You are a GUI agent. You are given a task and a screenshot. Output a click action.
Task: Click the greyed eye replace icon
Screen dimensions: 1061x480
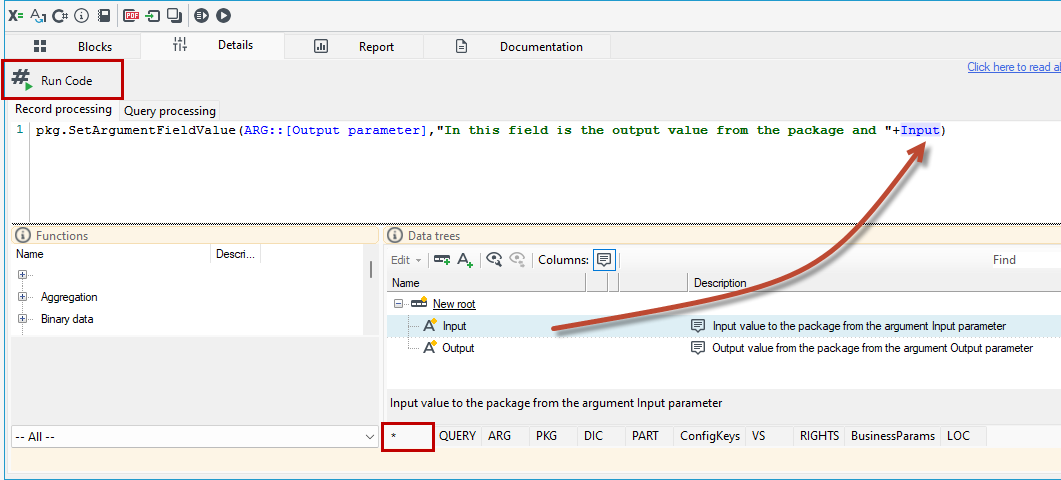518,260
